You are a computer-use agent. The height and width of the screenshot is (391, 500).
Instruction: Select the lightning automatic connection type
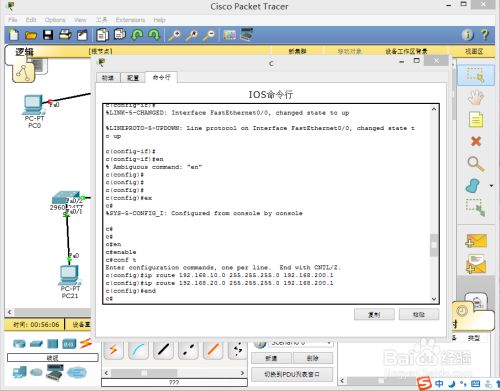point(113,350)
